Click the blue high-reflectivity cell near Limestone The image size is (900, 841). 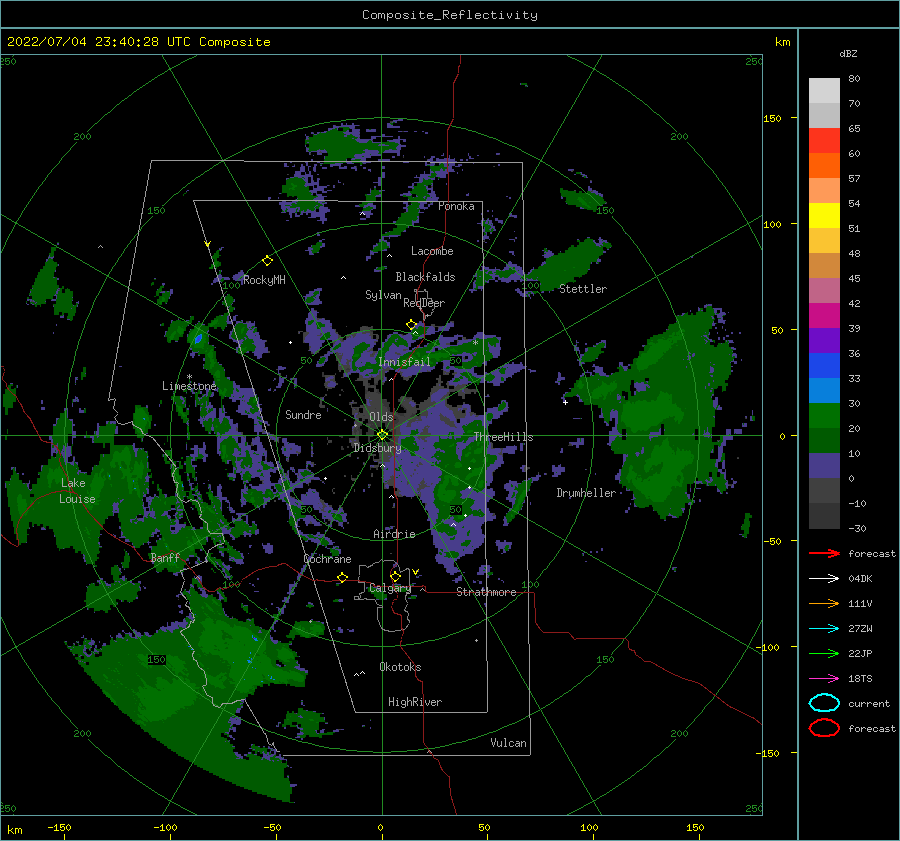[199, 339]
